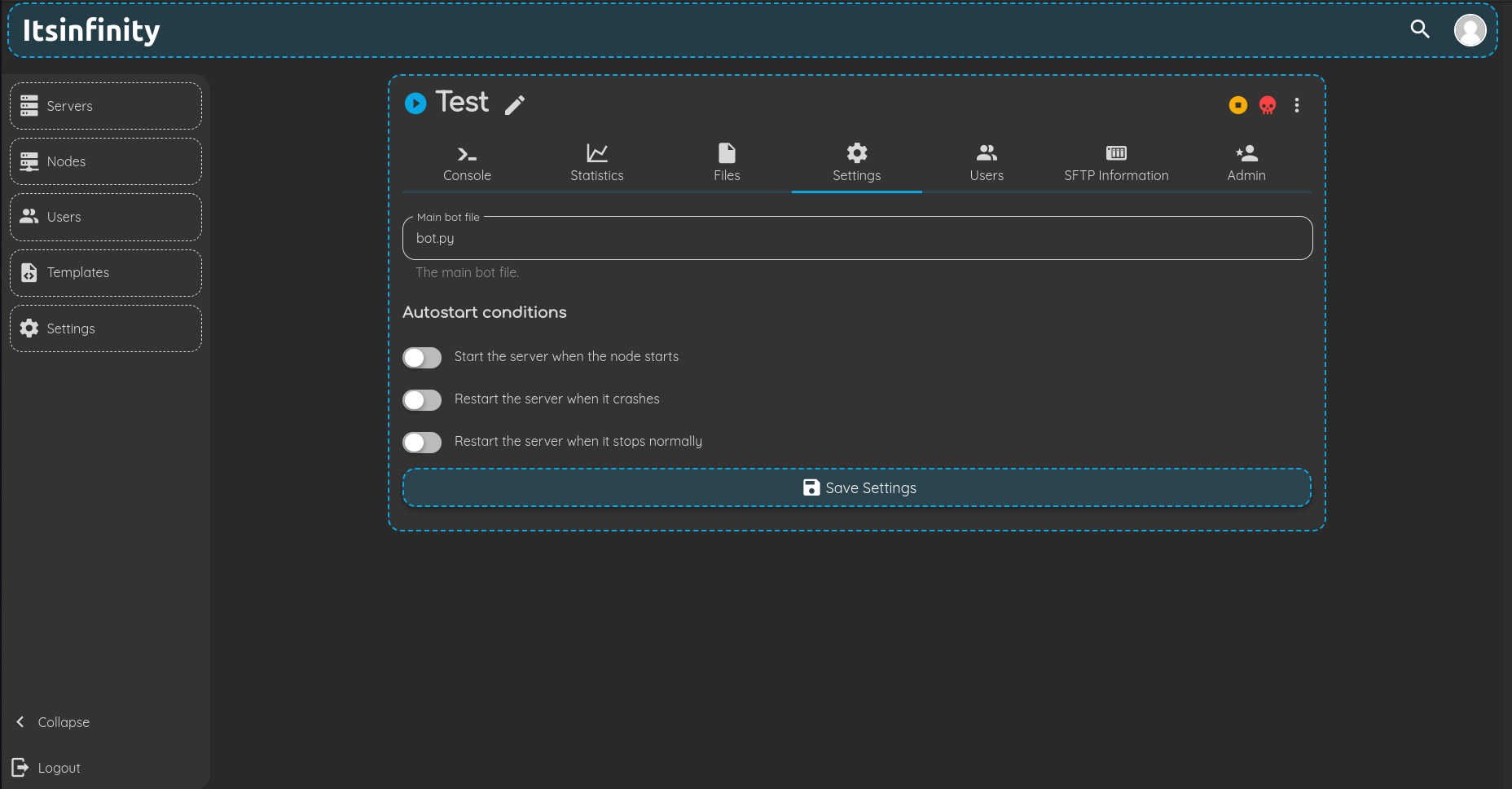Toggle restart the server when it crashes

tap(422, 400)
